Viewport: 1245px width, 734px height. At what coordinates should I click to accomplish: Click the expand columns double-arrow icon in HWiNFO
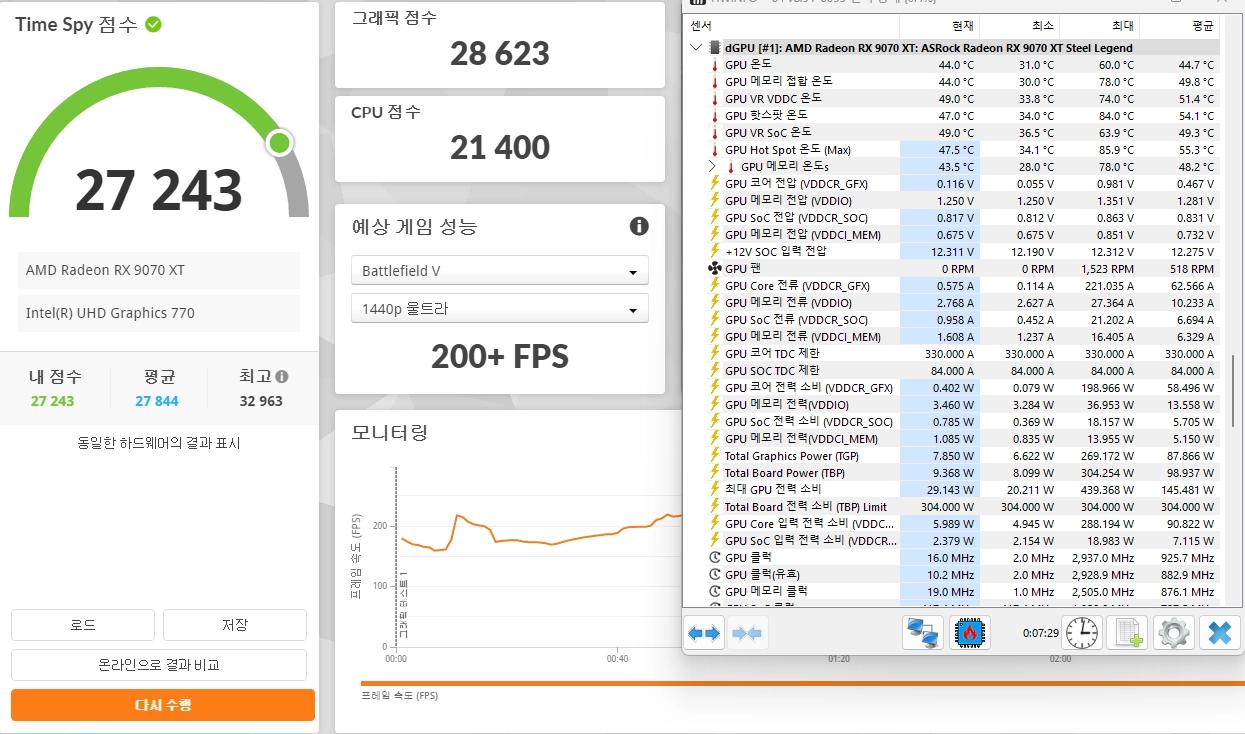click(705, 633)
